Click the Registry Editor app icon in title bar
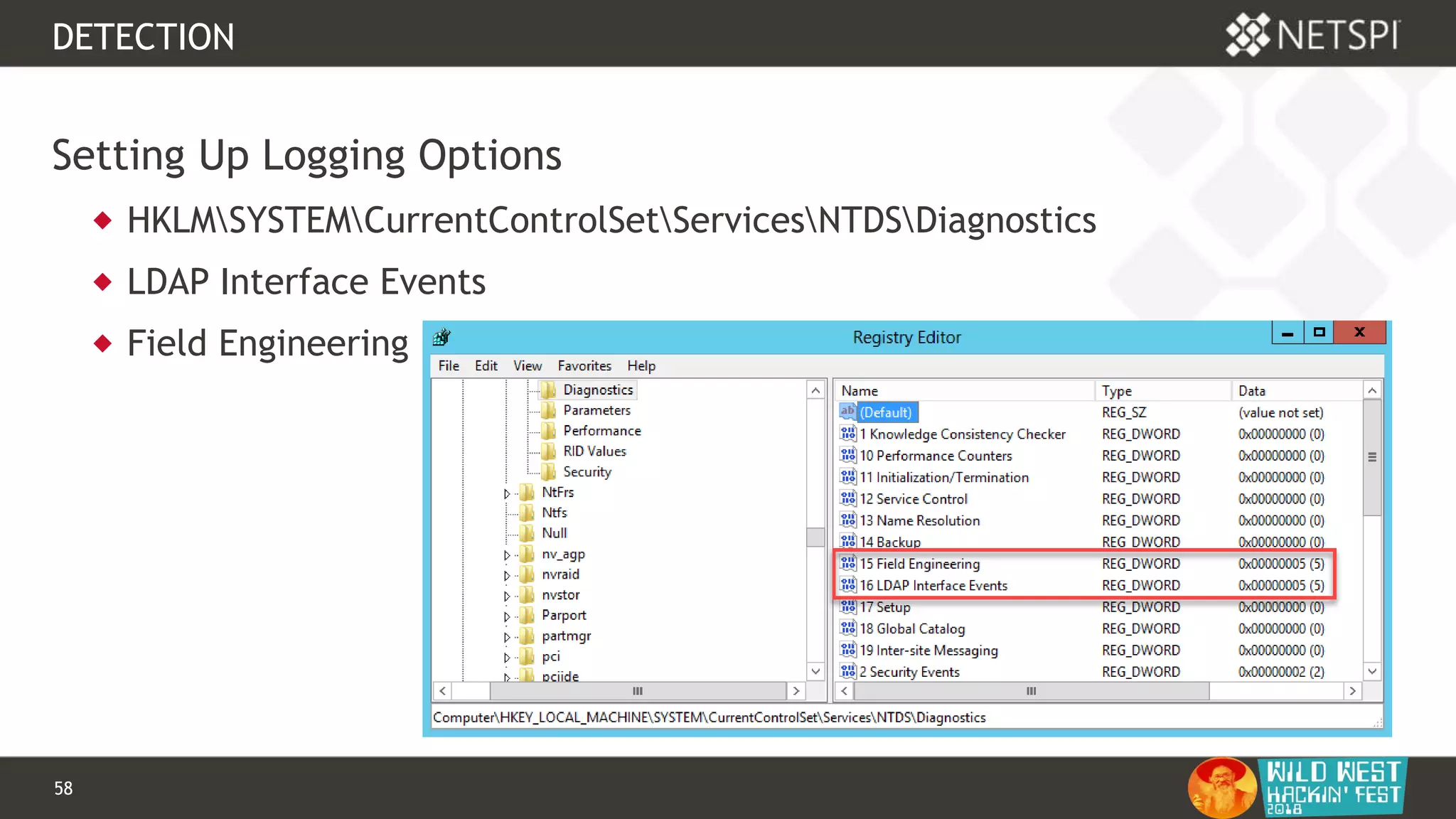Viewport: 1456px width, 819px height. [x=441, y=337]
